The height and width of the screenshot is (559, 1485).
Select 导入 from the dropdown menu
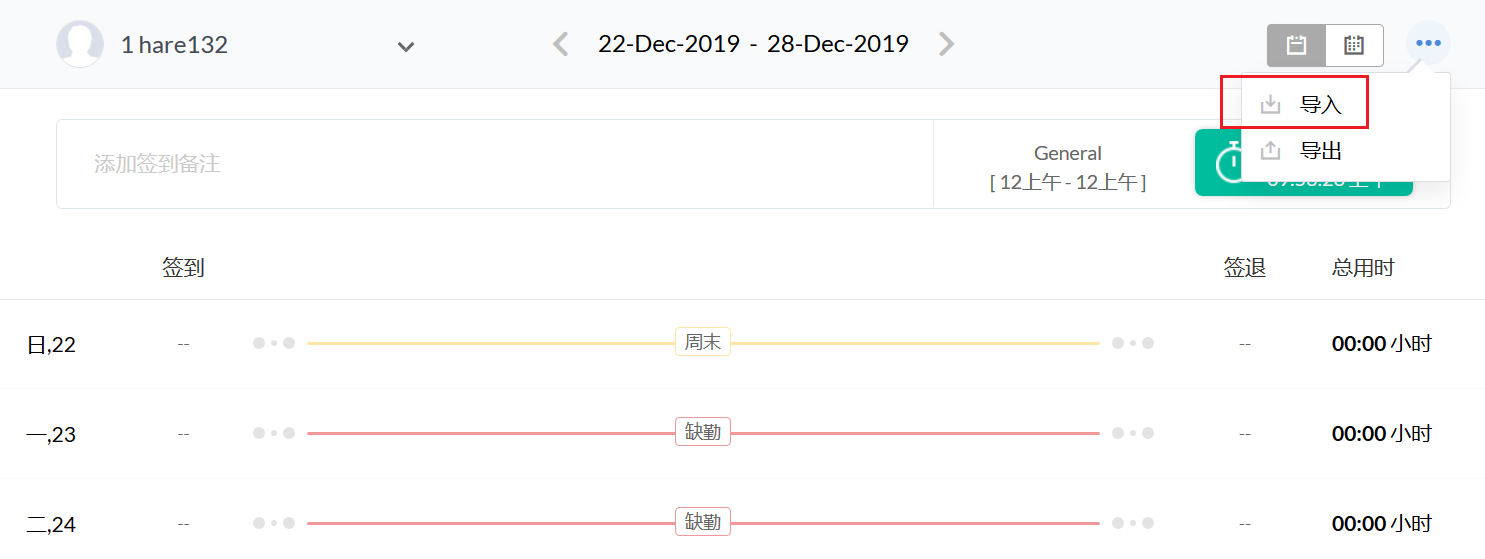click(1320, 104)
